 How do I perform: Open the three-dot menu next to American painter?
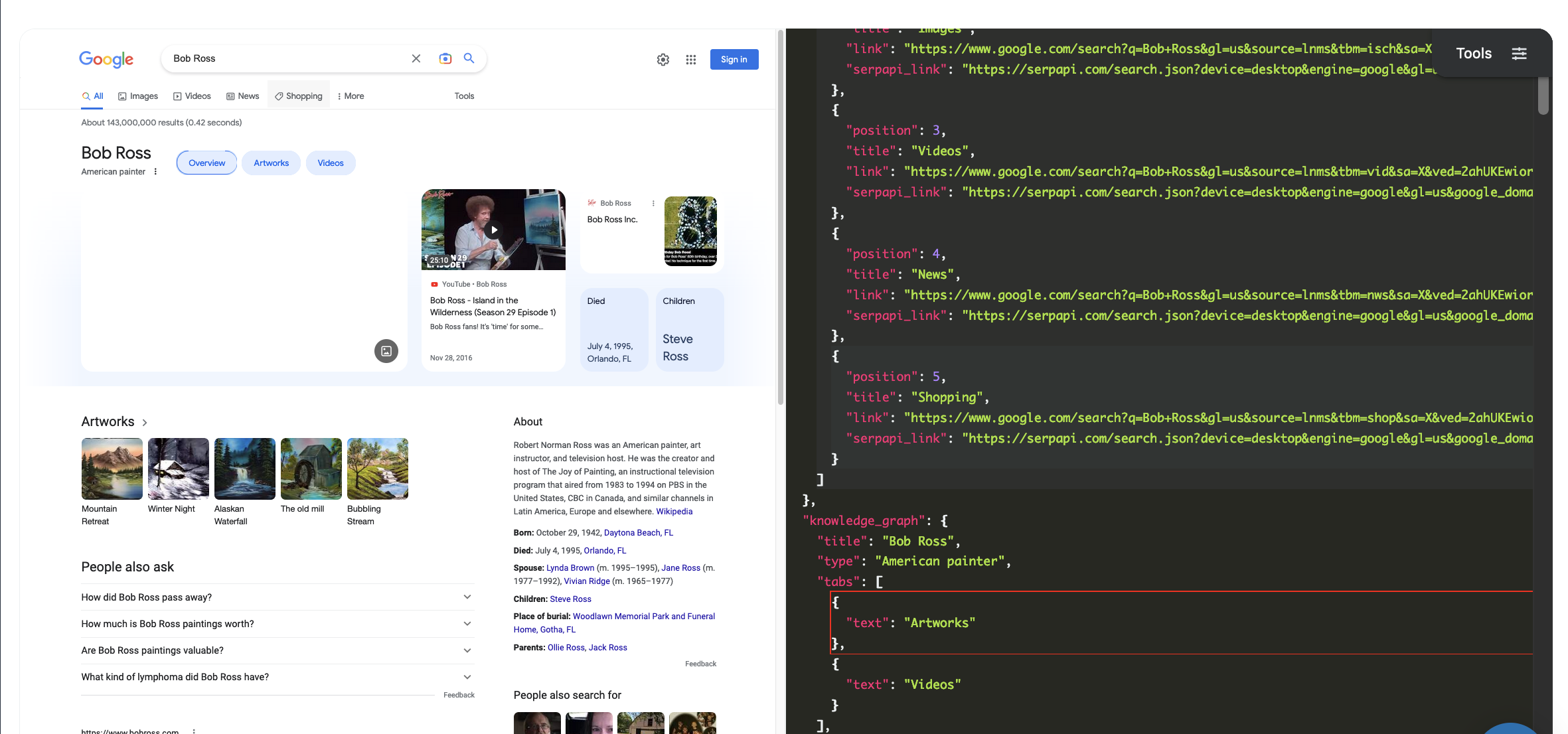click(x=155, y=171)
